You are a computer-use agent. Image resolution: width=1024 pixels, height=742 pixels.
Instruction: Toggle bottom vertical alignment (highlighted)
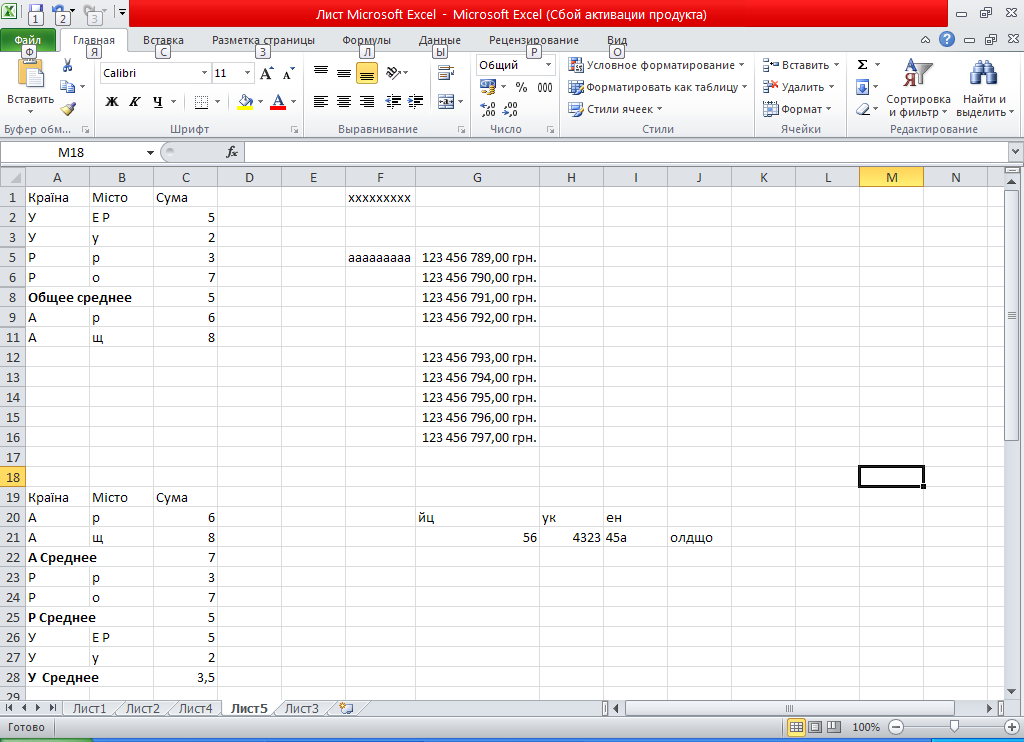pos(367,73)
